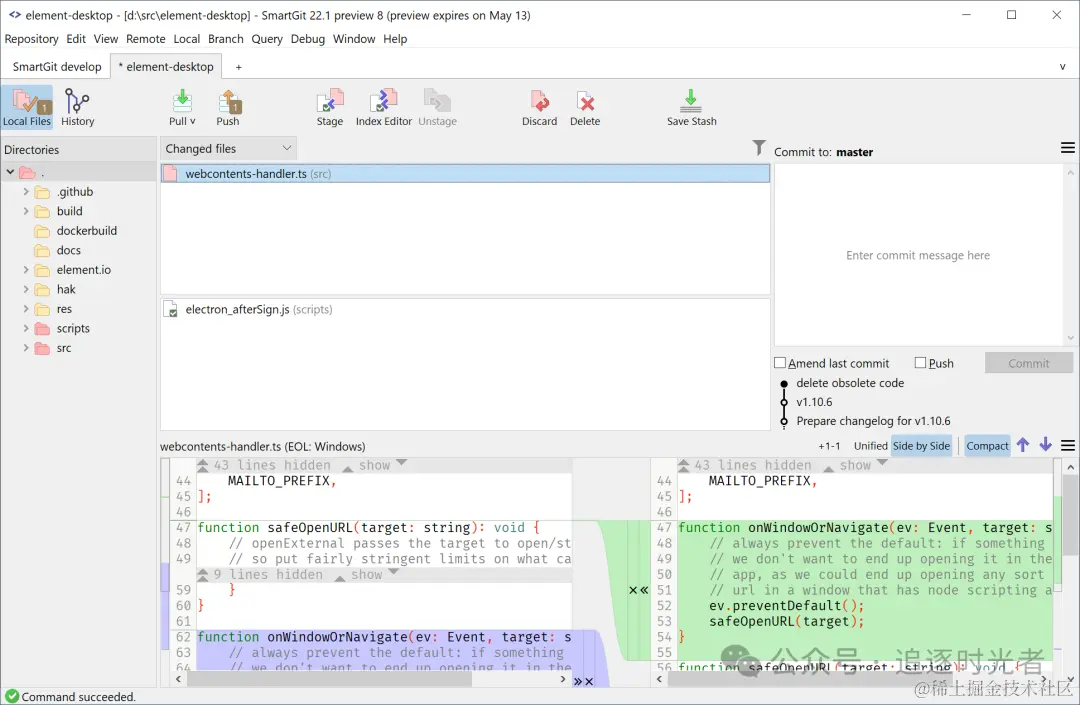The width and height of the screenshot is (1080, 705).
Task: Toggle Compact diff display
Action: coord(987,445)
